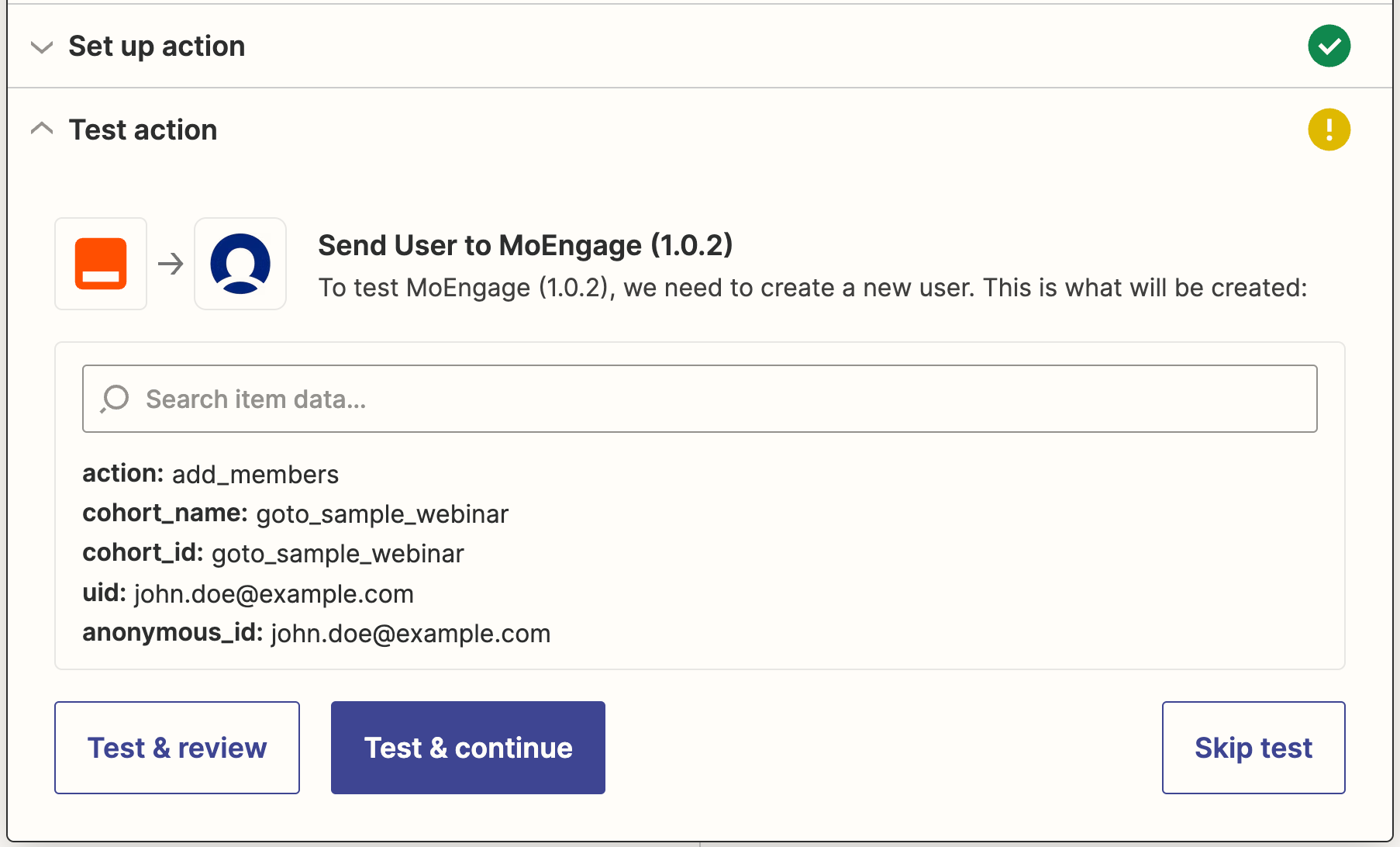This screenshot has width=1400, height=847.
Task: Select the anonymous_id: john.doe@example.com row
Action: click(x=316, y=633)
